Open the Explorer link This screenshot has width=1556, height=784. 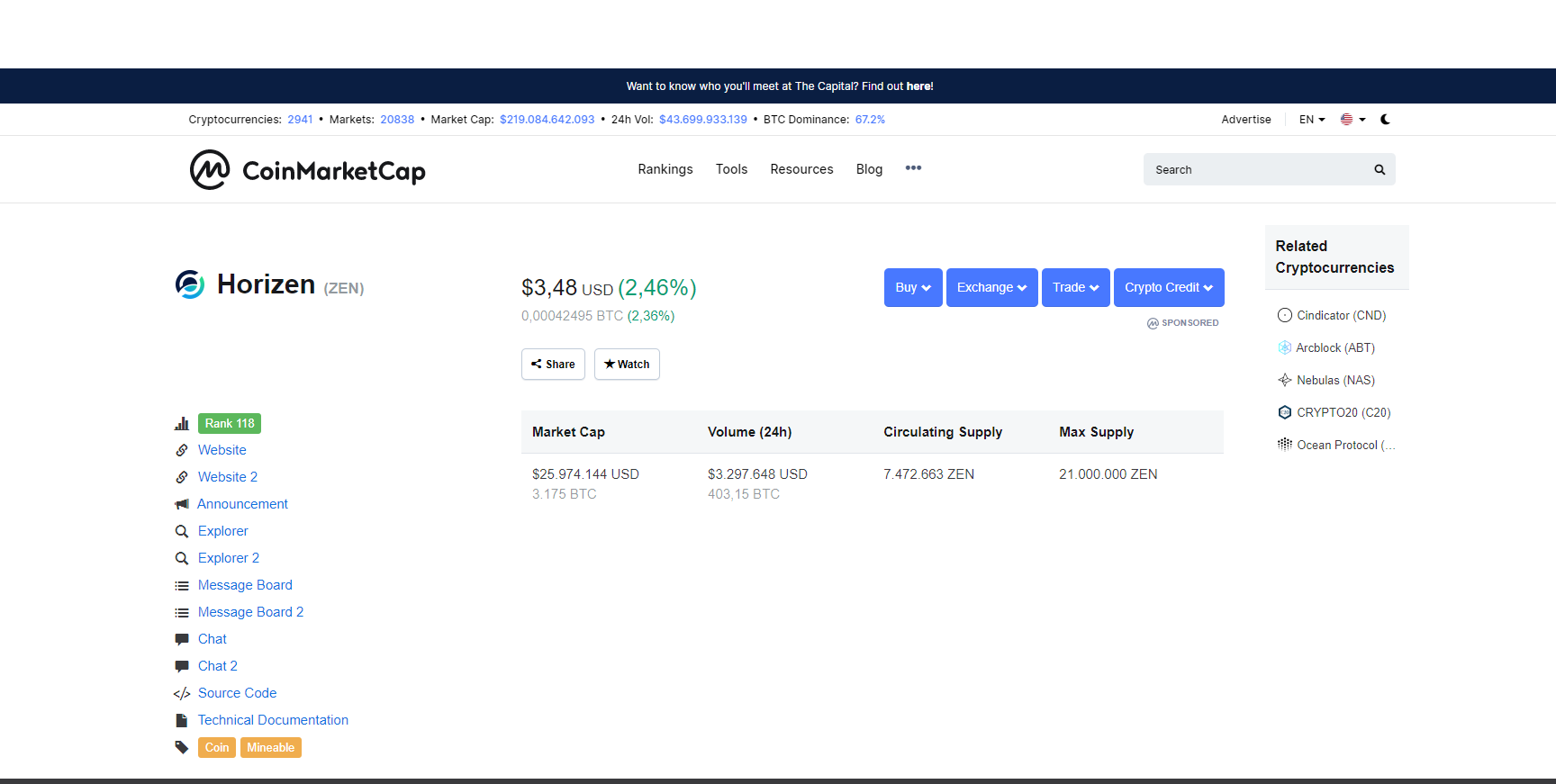coord(222,531)
